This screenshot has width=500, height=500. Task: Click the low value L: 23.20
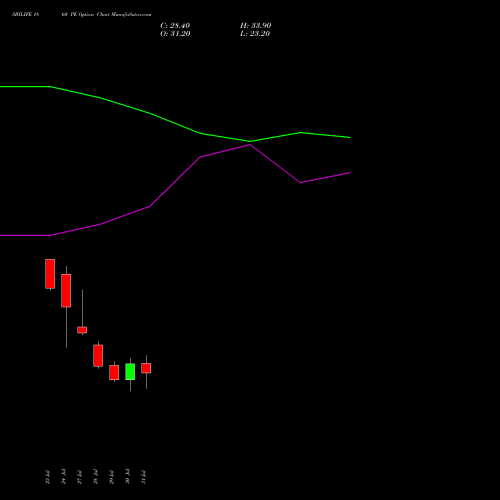pos(255,34)
